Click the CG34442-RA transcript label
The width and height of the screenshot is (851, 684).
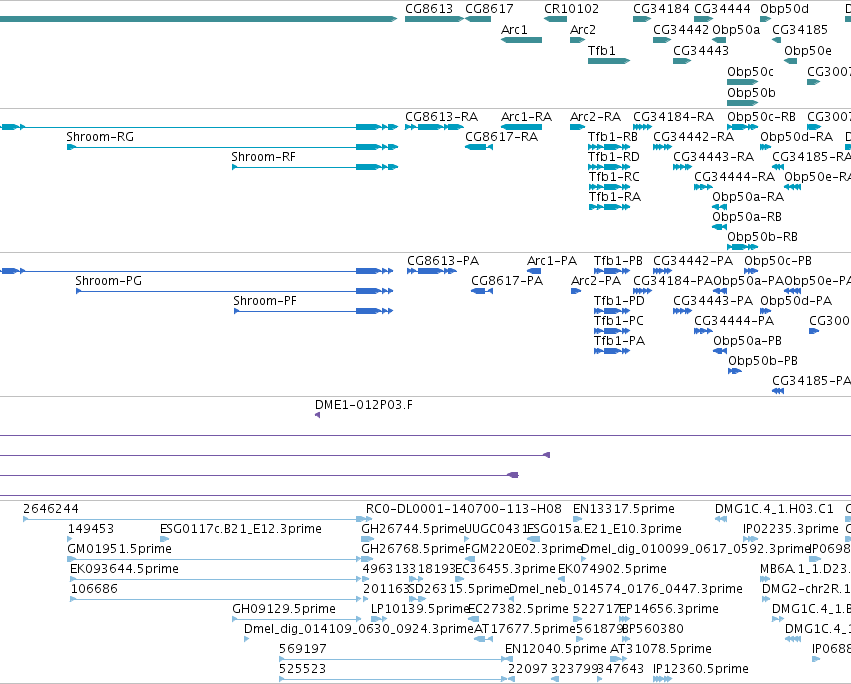click(x=694, y=137)
